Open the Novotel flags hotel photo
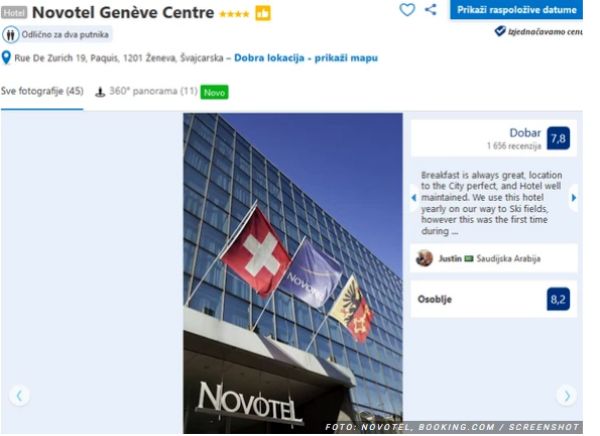600x436 pixels. pos(293,273)
